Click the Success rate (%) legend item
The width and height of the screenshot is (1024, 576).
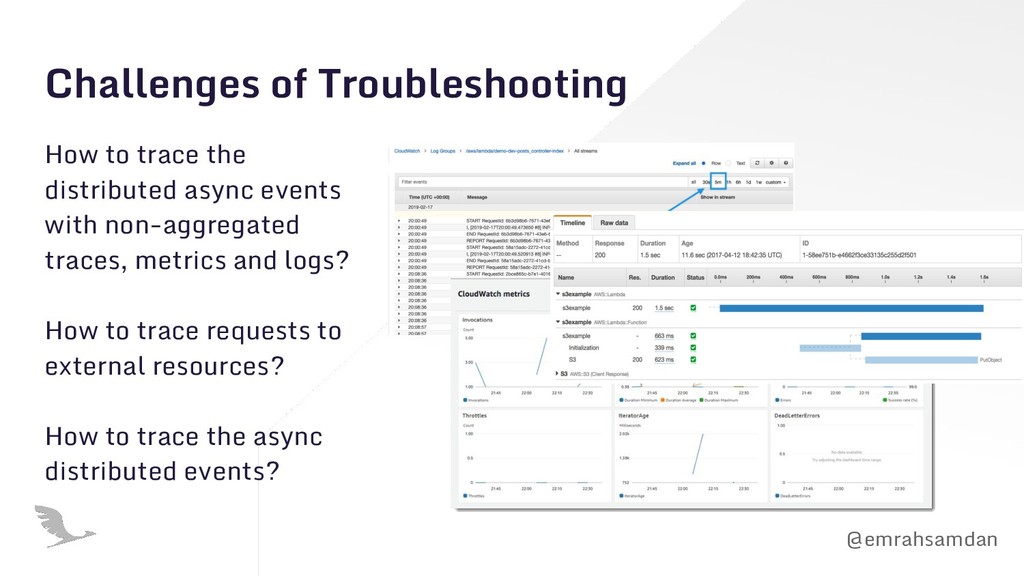pos(900,400)
